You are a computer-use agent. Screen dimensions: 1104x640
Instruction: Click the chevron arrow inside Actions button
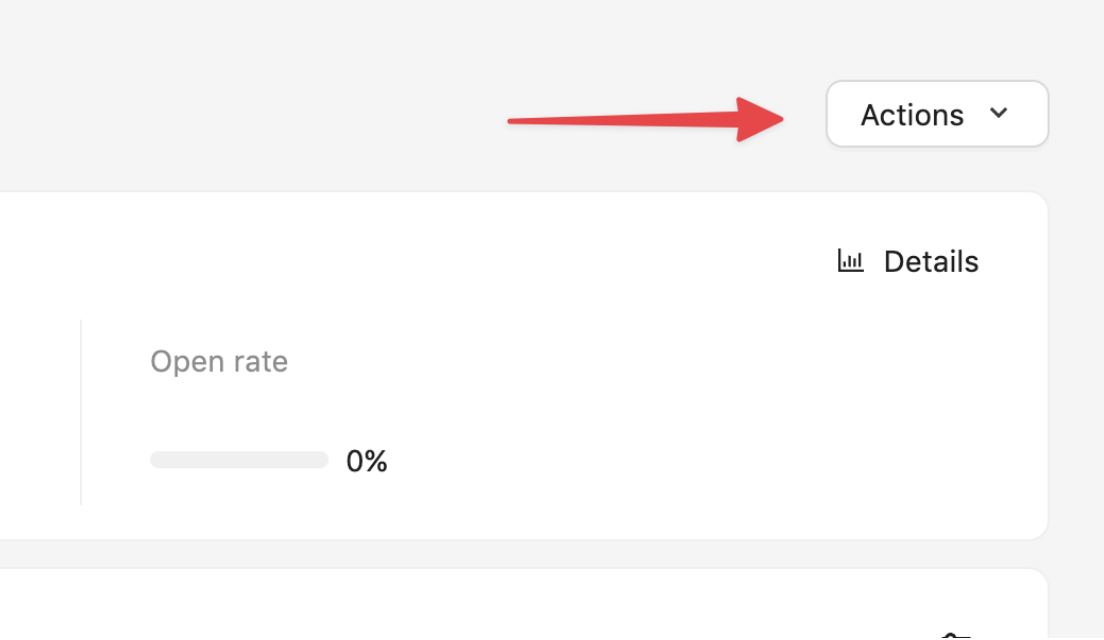coord(998,113)
